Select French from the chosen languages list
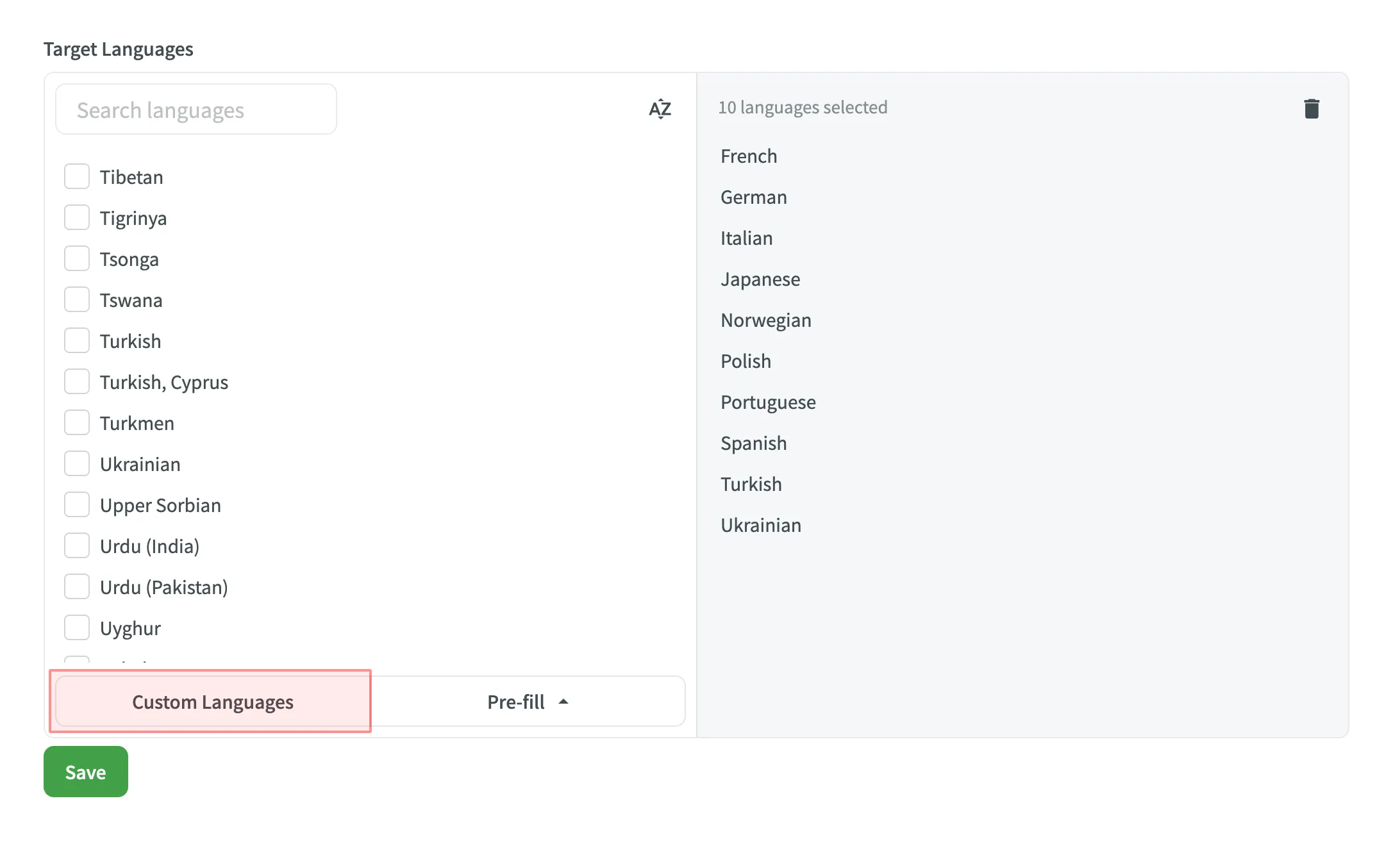1400x844 pixels. coord(749,156)
